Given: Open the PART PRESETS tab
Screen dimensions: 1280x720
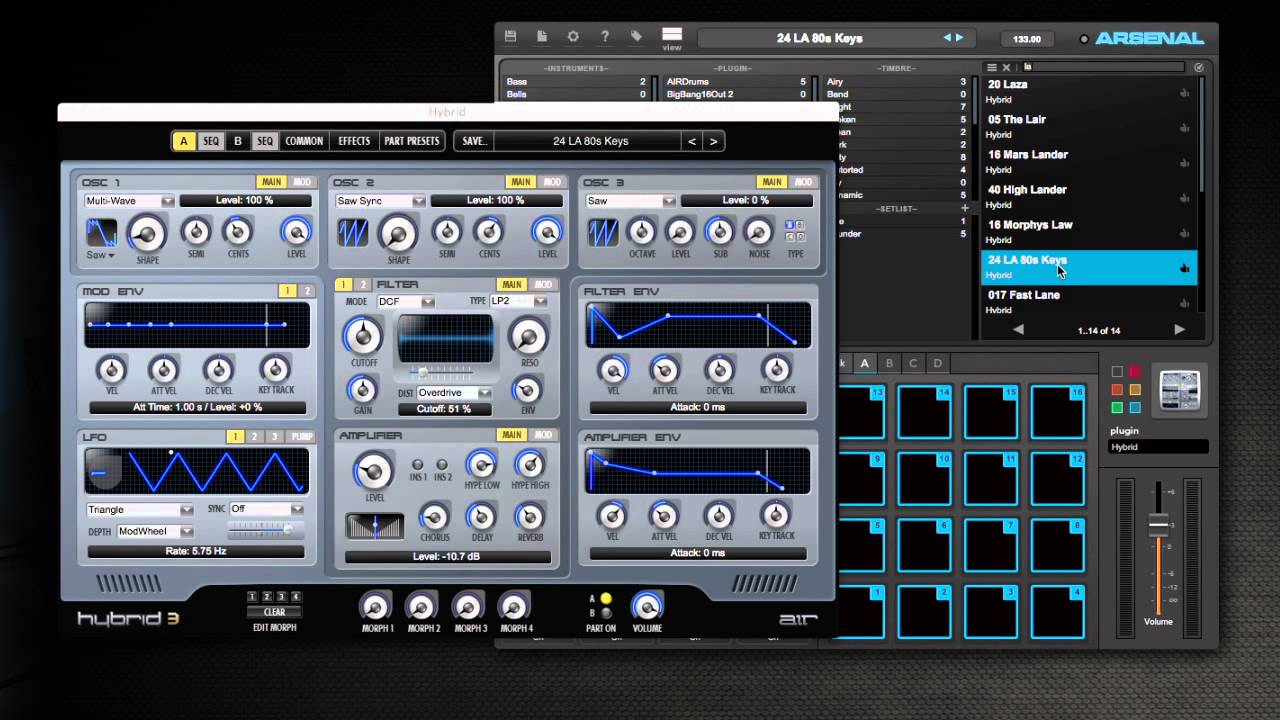Looking at the screenshot, I should [x=412, y=141].
